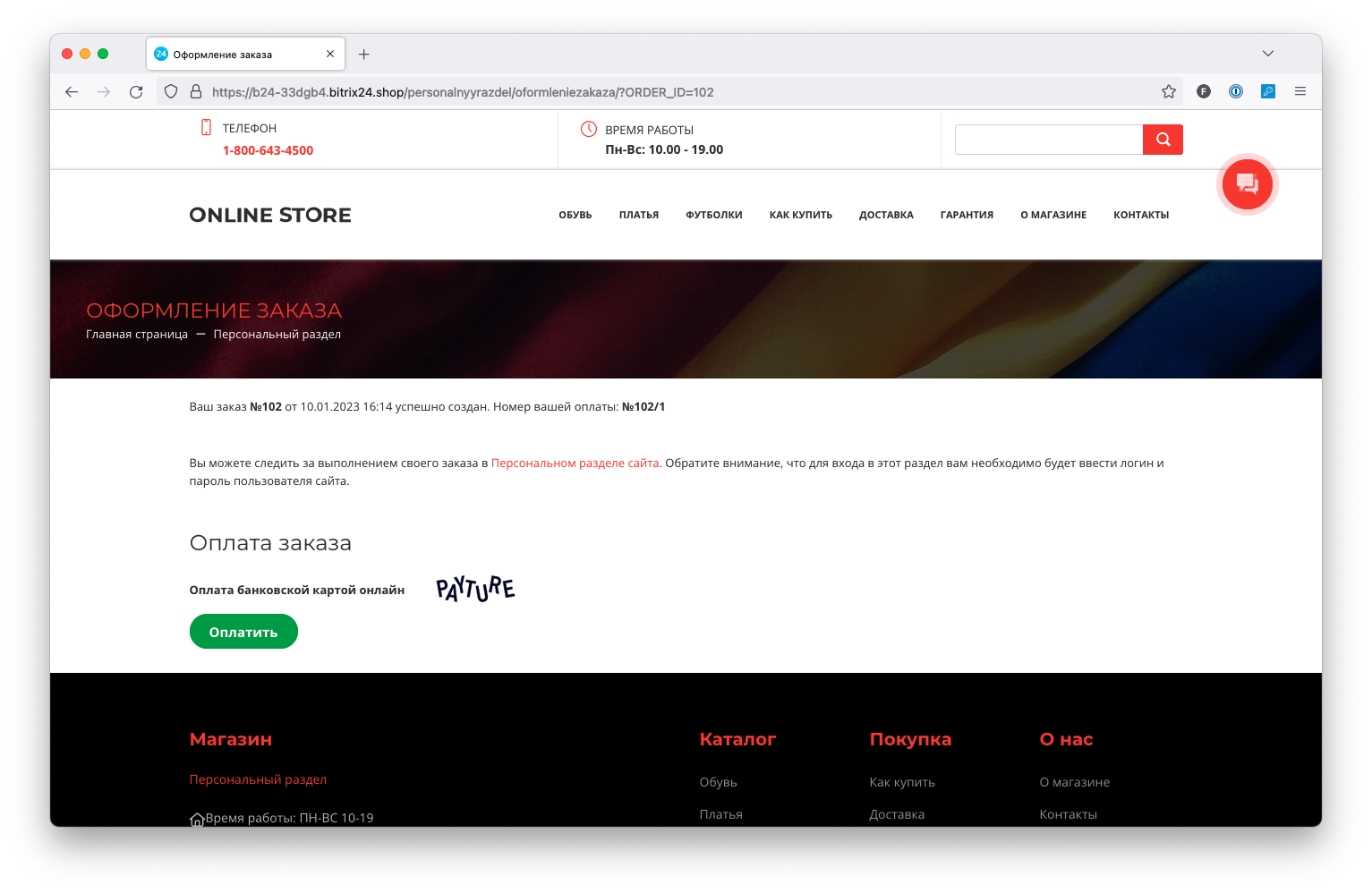
Task: Reload the current page
Action: [136, 91]
